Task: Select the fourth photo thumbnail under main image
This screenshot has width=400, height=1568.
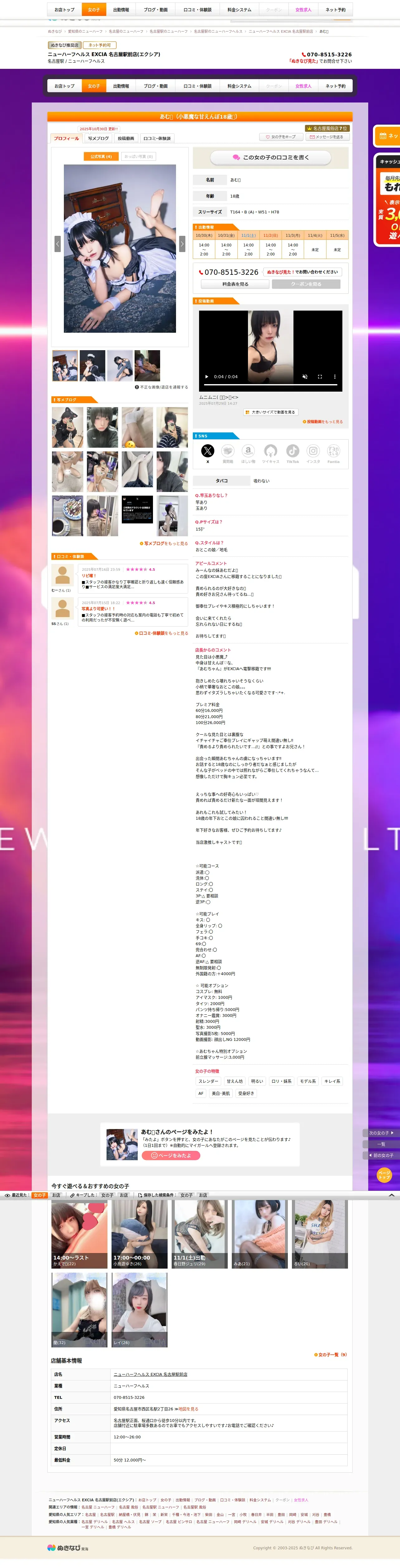Action: pos(147,366)
